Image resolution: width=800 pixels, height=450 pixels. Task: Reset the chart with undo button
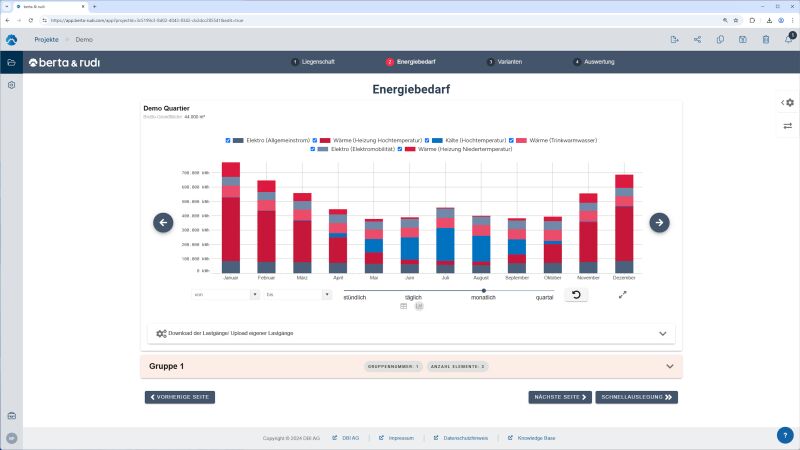576,295
